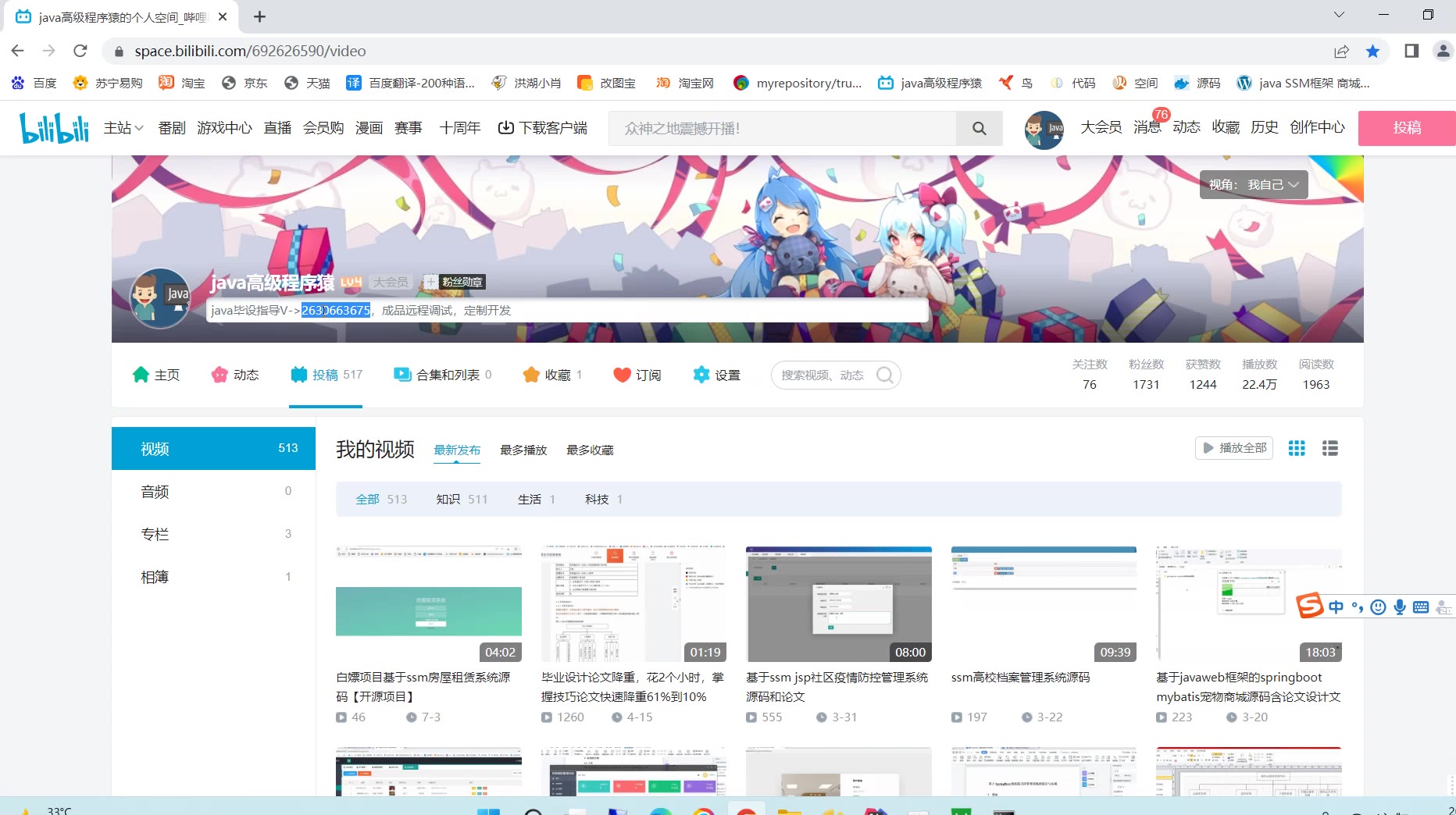Go back to previous page
Image resolution: width=1456 pixels, height=815 pixels.
click(x=18, y=51)
